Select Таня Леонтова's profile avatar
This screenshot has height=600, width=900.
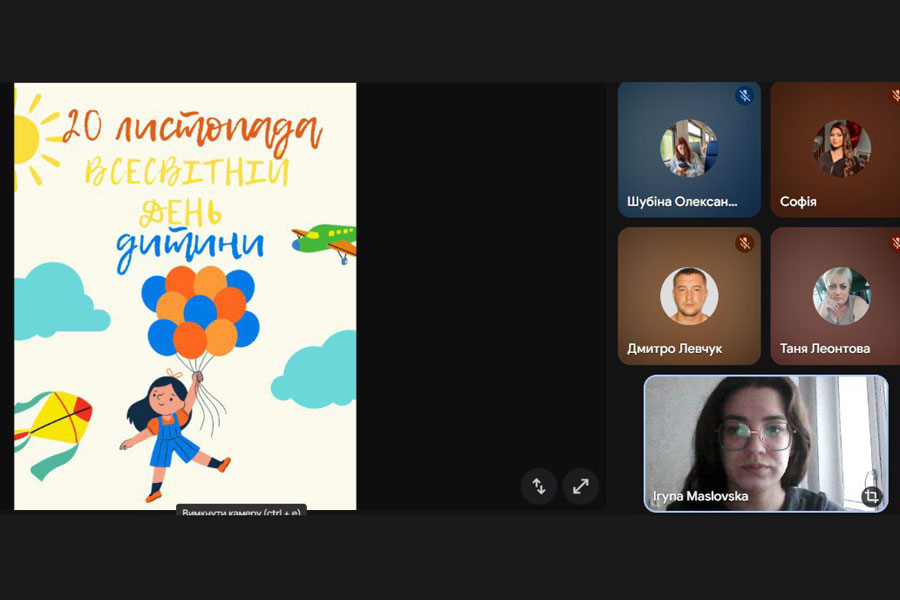[x=841, y=296]
